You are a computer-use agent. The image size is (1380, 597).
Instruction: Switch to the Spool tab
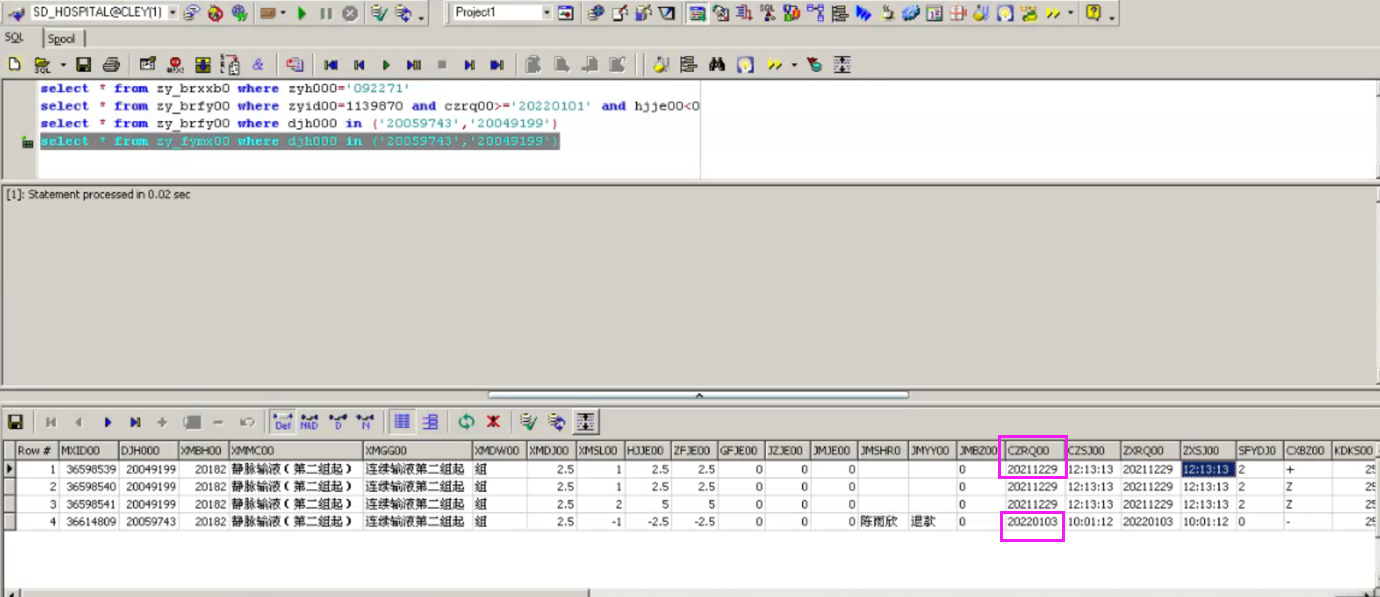coord(62,39)
